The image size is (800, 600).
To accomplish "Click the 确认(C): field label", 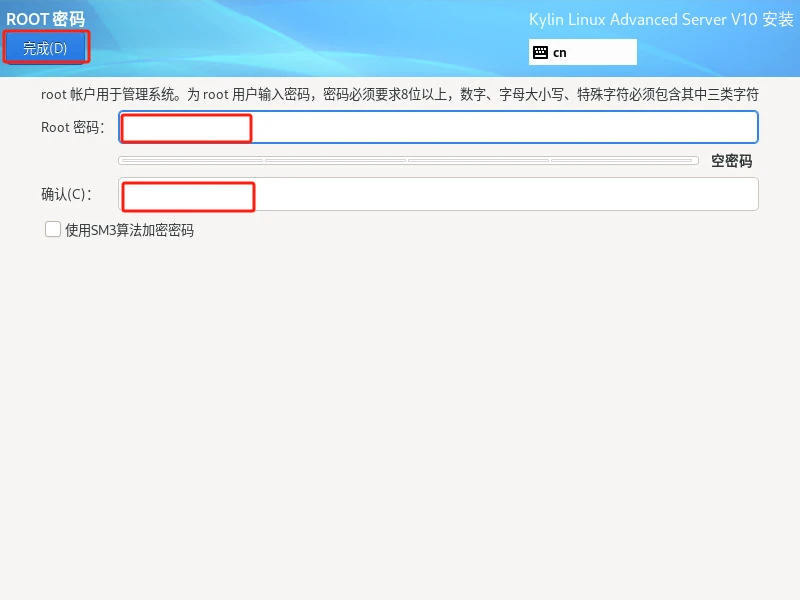I will [66, 194].
